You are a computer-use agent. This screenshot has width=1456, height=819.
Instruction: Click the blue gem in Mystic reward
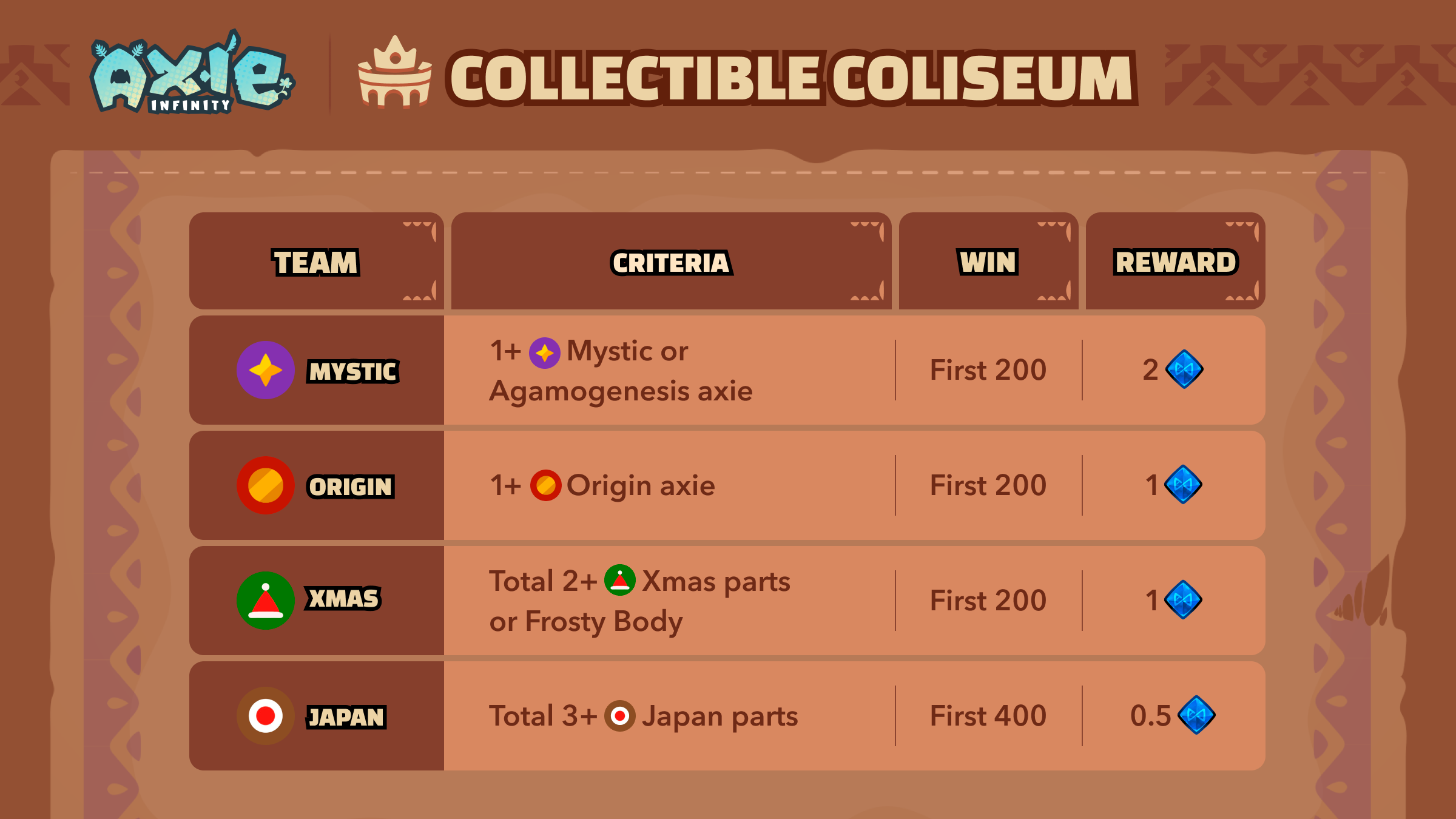click(1184, 369)
